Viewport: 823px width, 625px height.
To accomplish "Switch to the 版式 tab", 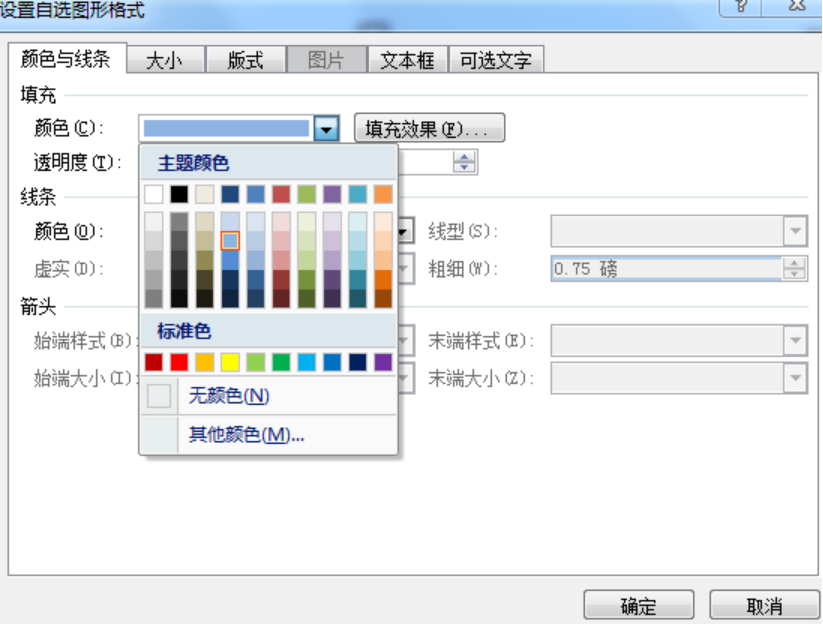I will pos(245,59).
